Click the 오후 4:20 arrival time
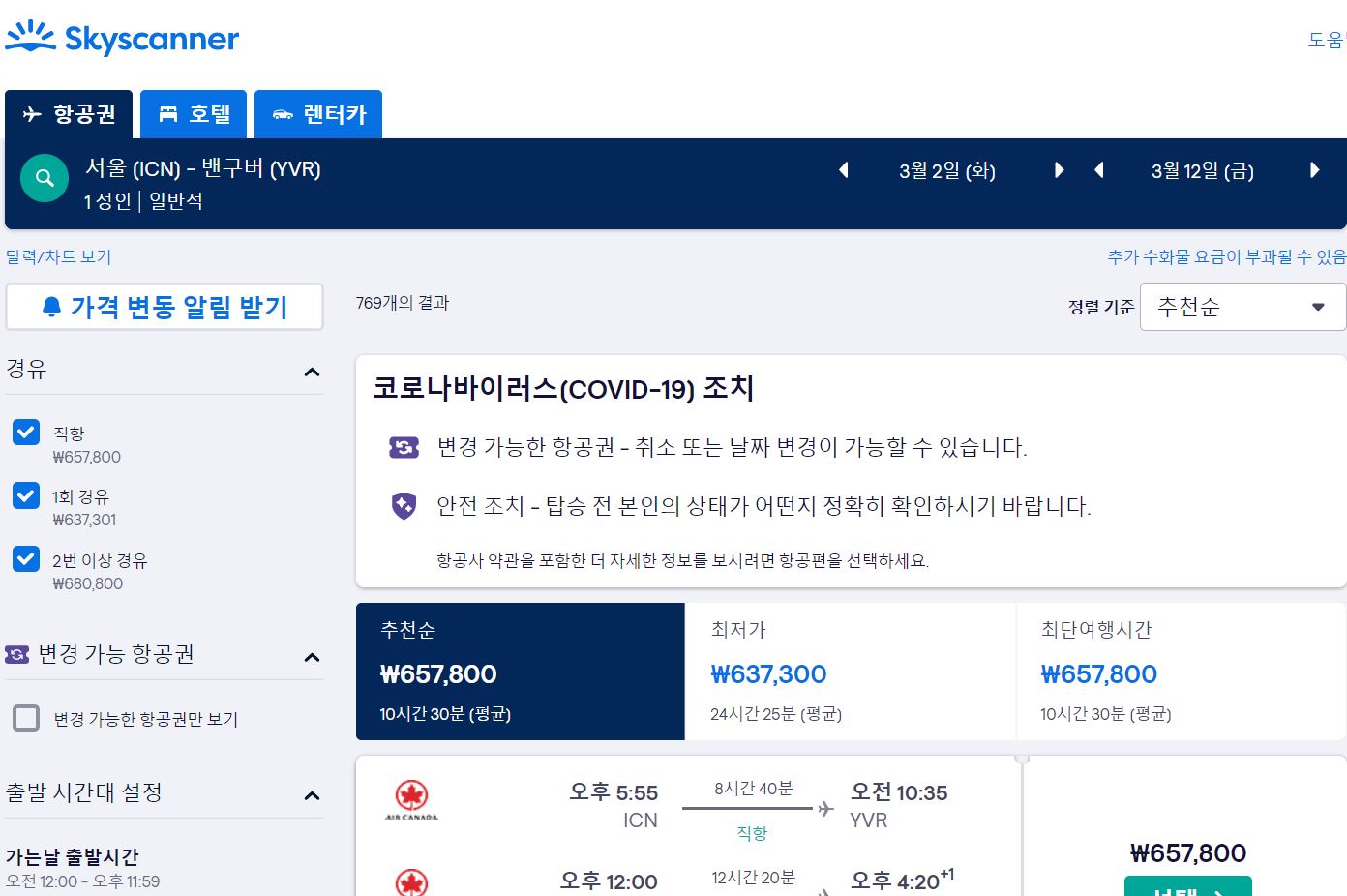Image resolution: width=1347 pixels, height=896 pixels. (895, 881)
